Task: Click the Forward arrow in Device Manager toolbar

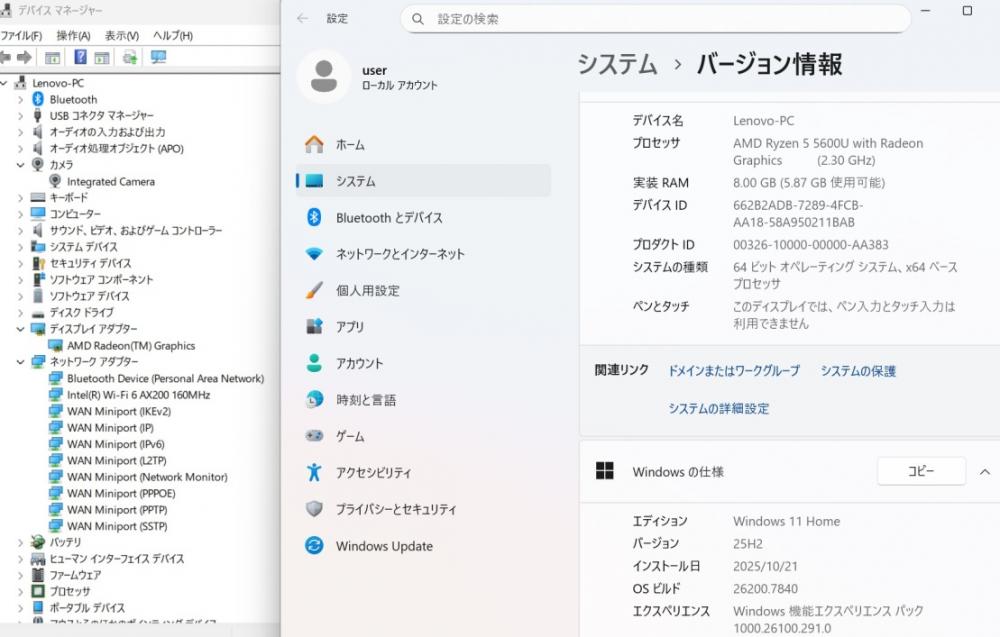Action: 24,57
